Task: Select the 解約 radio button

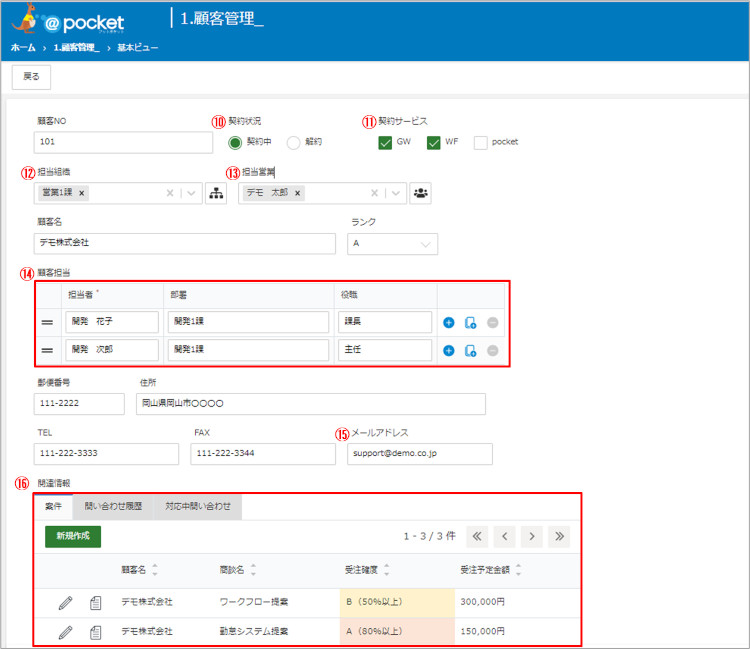Action: coord(293,143)
